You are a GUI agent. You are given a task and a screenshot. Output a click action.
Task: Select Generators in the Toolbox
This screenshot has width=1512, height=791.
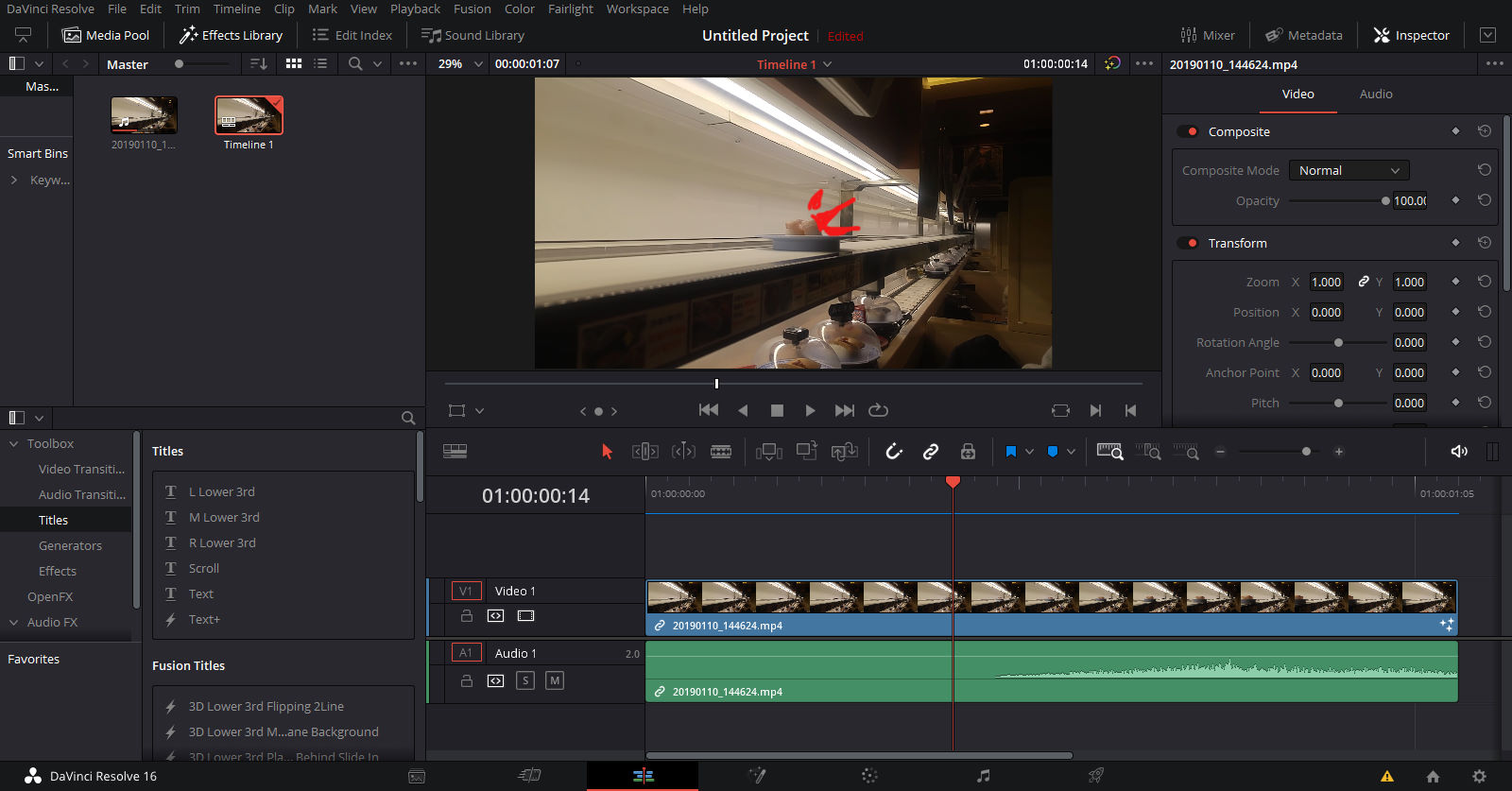(x=70, y=545)
